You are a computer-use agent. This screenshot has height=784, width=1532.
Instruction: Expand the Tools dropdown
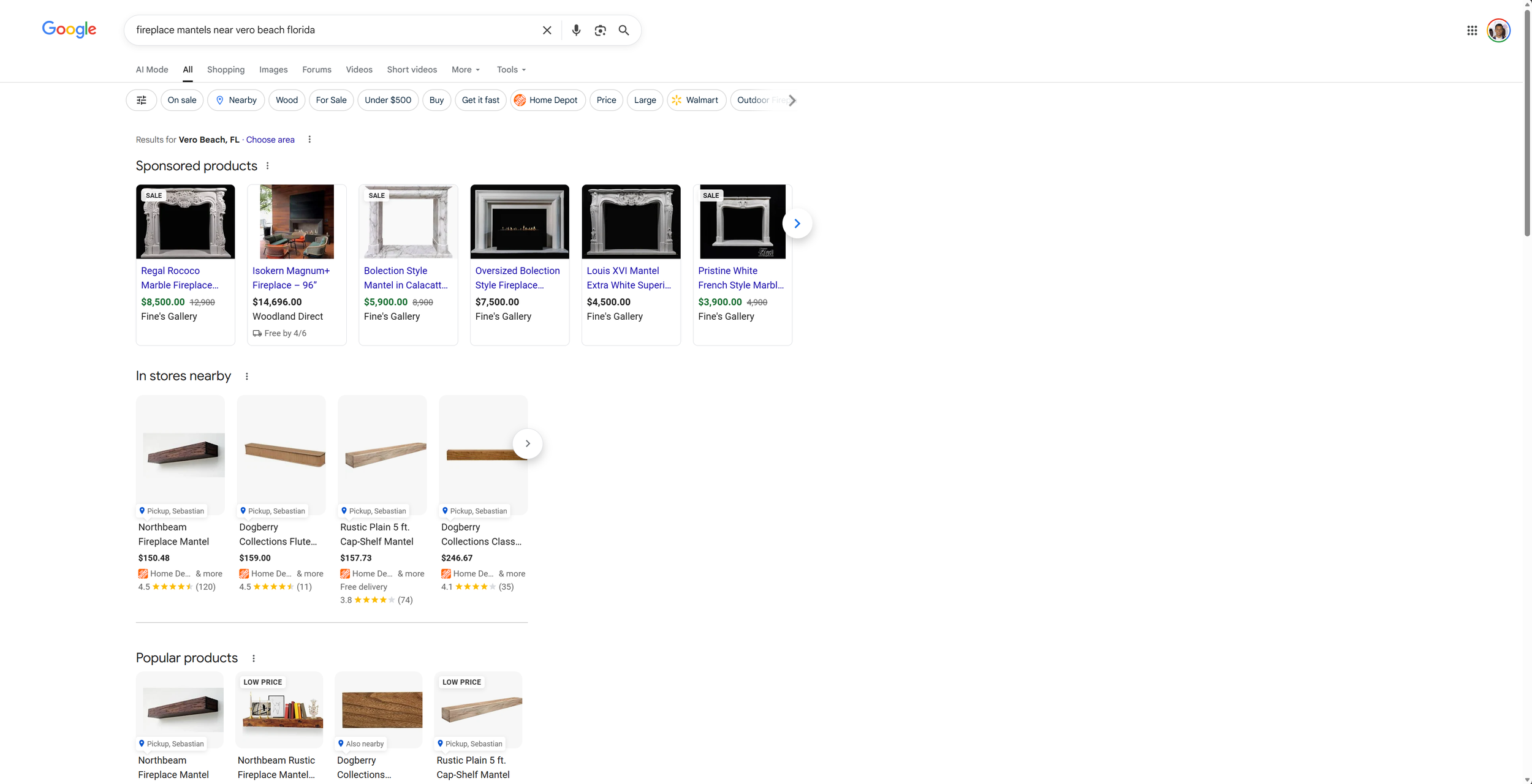(510, 70)
